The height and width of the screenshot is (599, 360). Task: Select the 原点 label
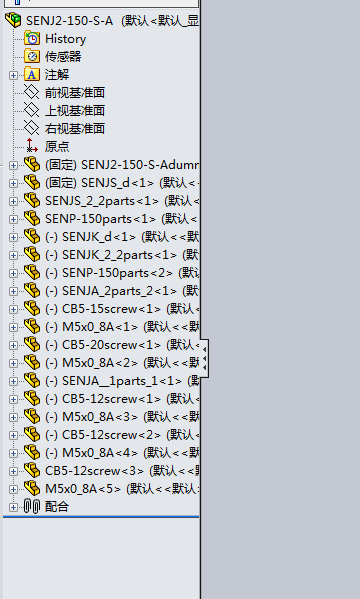point(57,146)
